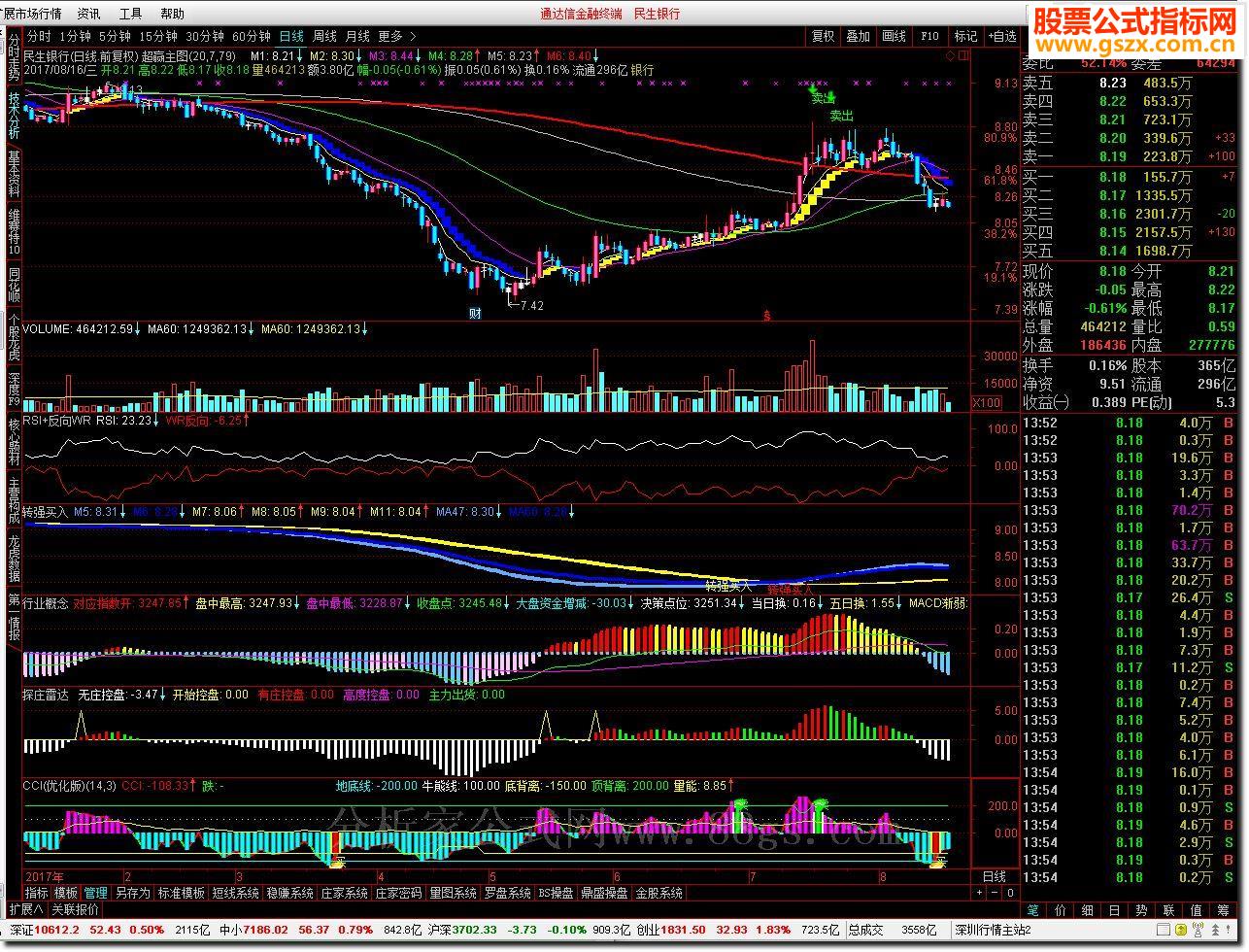Open the 帮助 menu
The width and height of the screenshot is (1249, 952).
[x=172, y=14]
